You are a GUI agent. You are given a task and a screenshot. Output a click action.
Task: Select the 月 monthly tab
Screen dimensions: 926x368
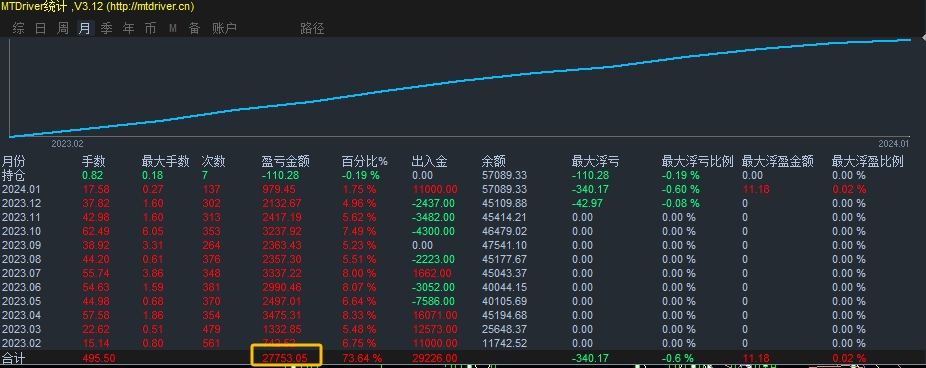tap(84, 28)
